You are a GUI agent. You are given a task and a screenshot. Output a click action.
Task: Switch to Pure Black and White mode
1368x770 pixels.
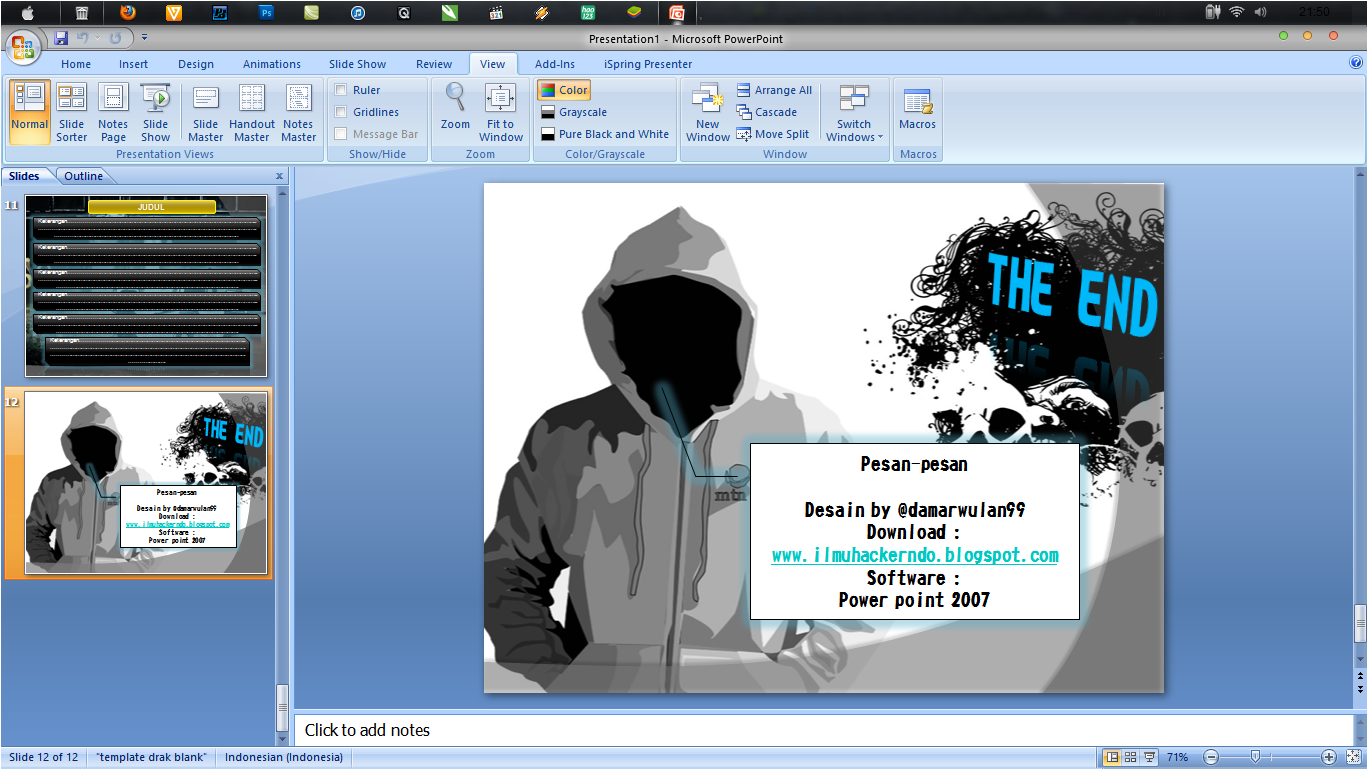point(605,134)
